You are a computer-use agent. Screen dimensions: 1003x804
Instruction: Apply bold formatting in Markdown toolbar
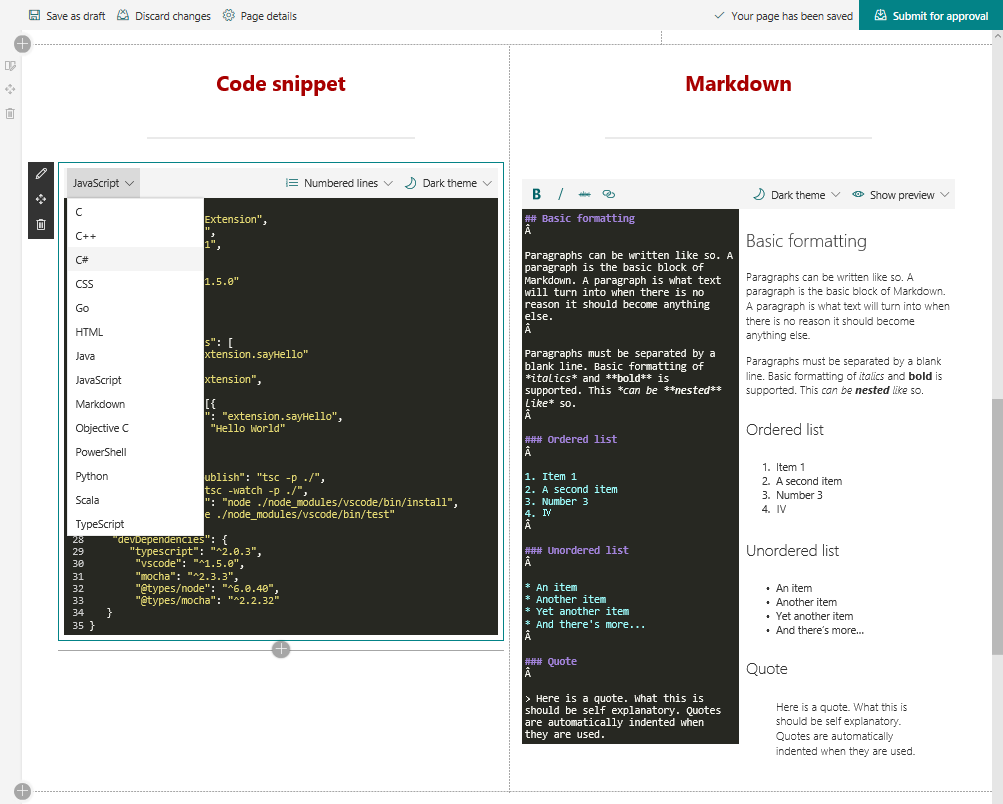pos(537,195)
